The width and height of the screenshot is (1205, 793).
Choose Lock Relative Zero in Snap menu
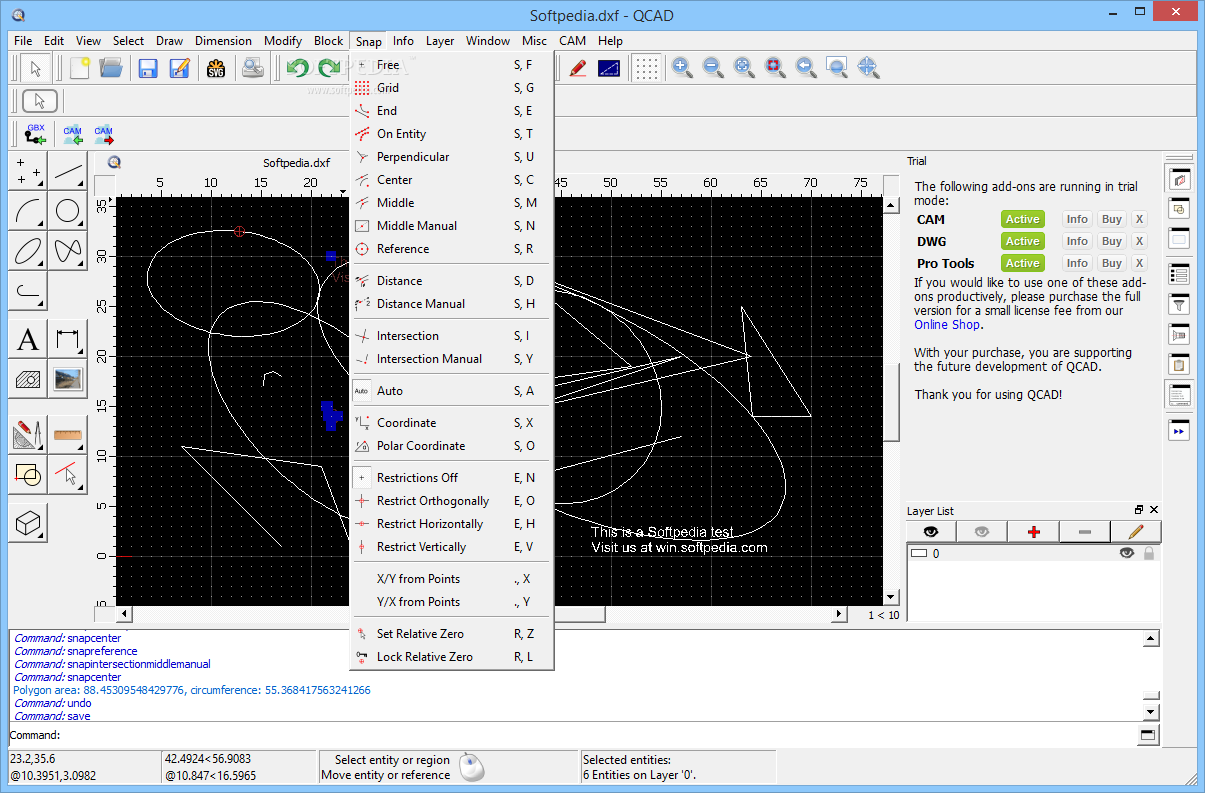tap(453, 657)
